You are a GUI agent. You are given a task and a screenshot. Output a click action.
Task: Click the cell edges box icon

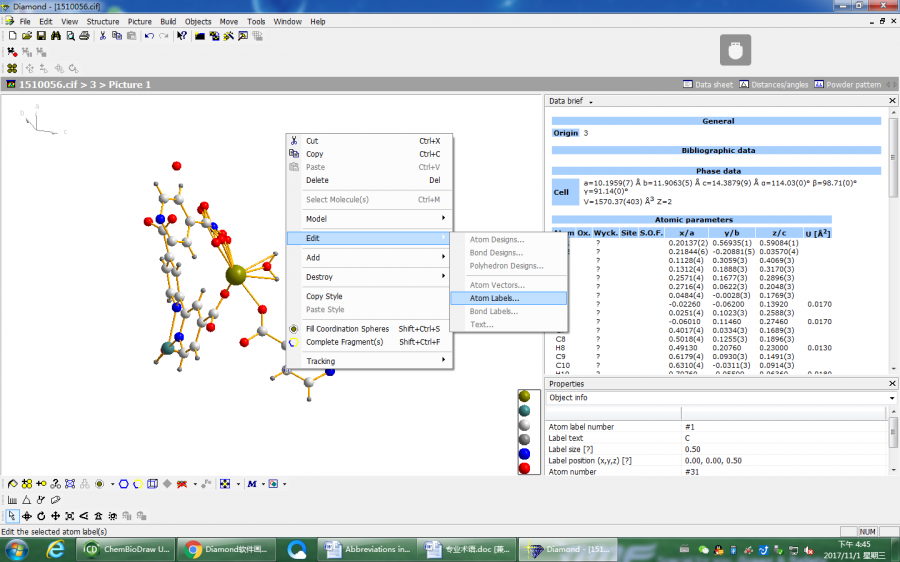click(152, 484)
